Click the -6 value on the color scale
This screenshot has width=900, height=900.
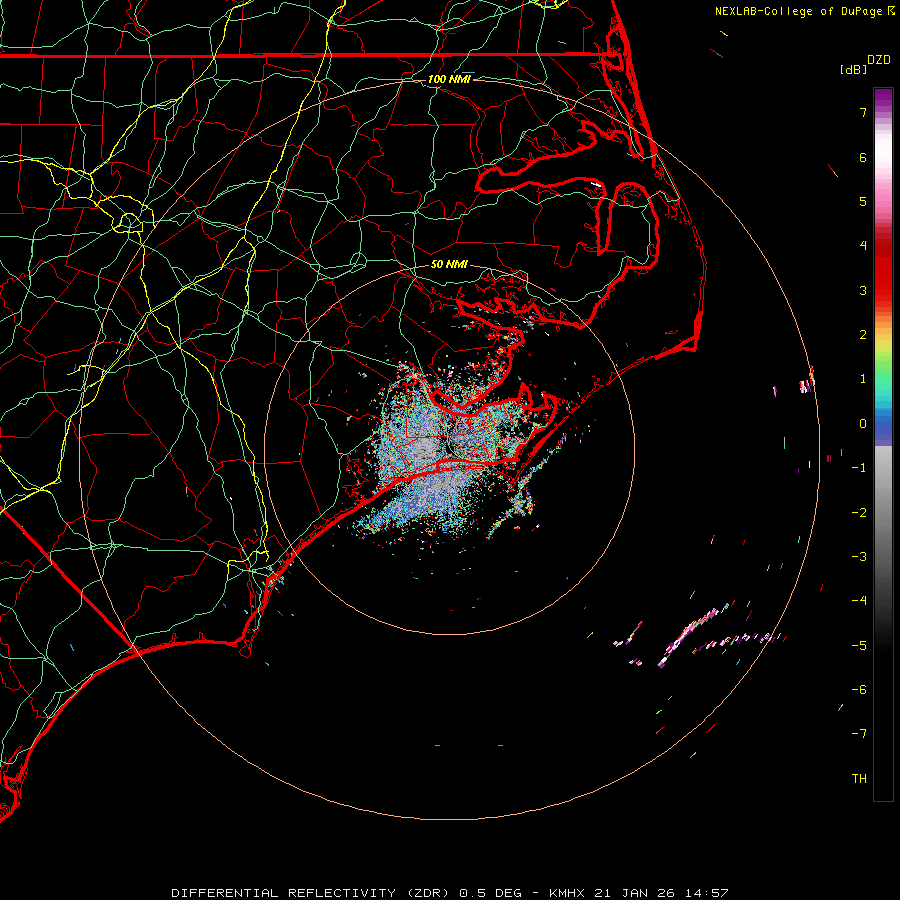coord(859,690)
